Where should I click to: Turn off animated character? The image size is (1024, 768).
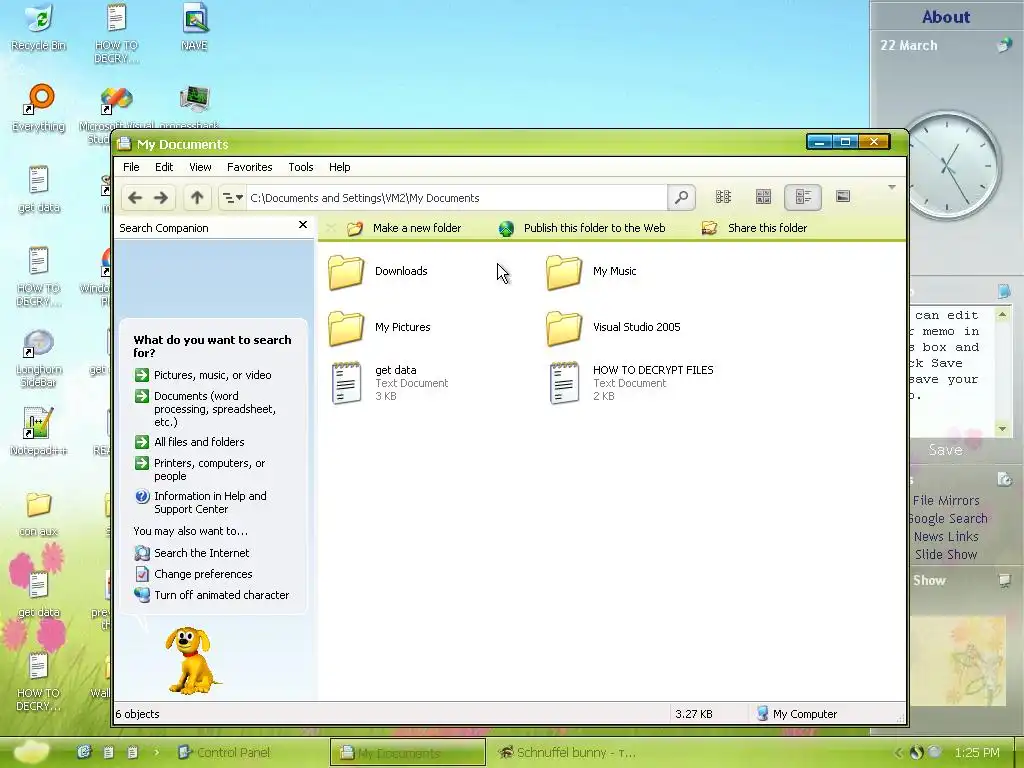point(212,595)
